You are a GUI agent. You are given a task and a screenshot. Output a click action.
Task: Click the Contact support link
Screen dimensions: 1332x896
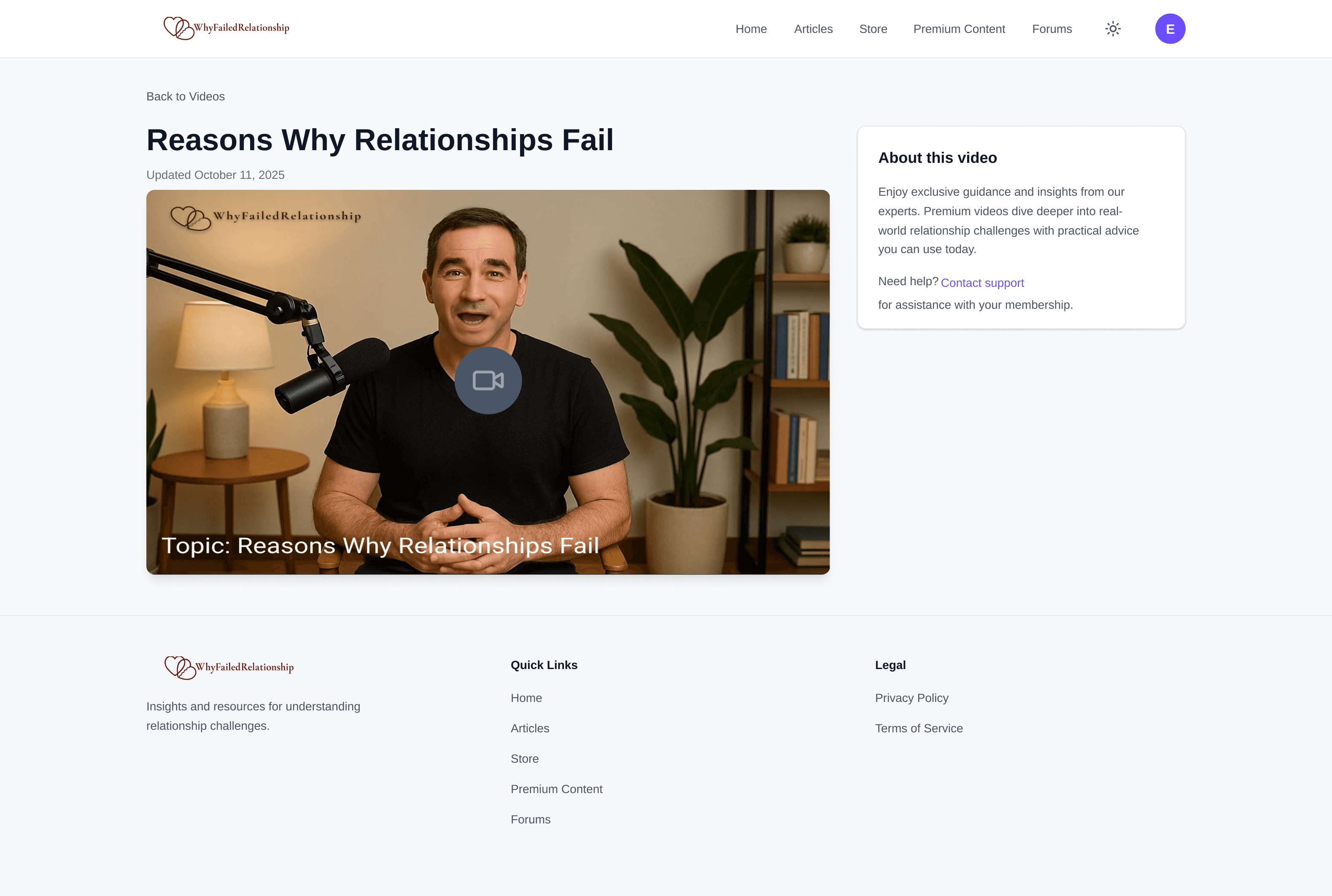click(x=982, y=283)
